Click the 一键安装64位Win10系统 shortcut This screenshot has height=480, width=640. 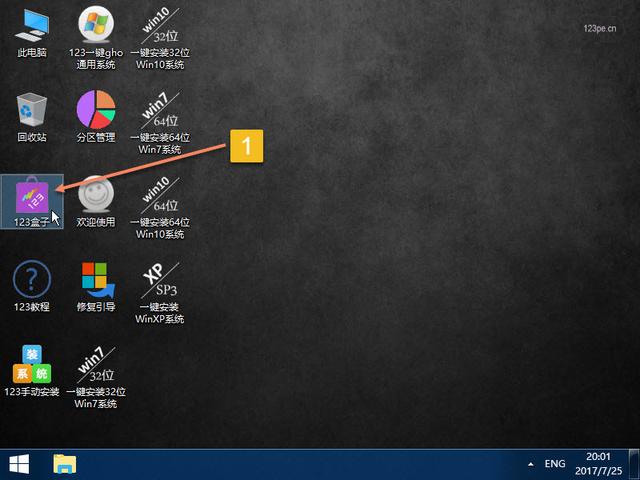tap(160, 207)
